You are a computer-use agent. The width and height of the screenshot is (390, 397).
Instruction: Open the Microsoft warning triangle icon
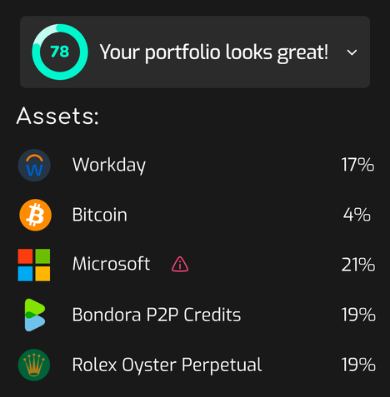pyautogui.click(x=180, y=264)
